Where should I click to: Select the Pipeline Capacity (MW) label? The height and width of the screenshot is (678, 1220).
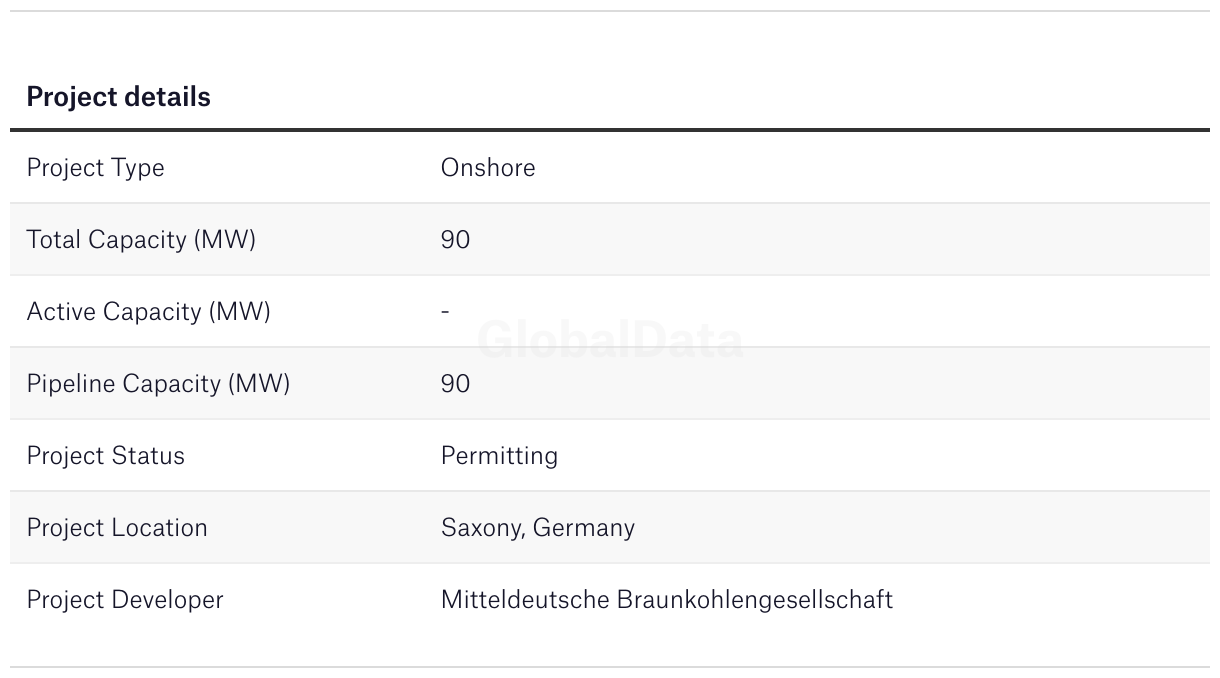pos(158,384)
